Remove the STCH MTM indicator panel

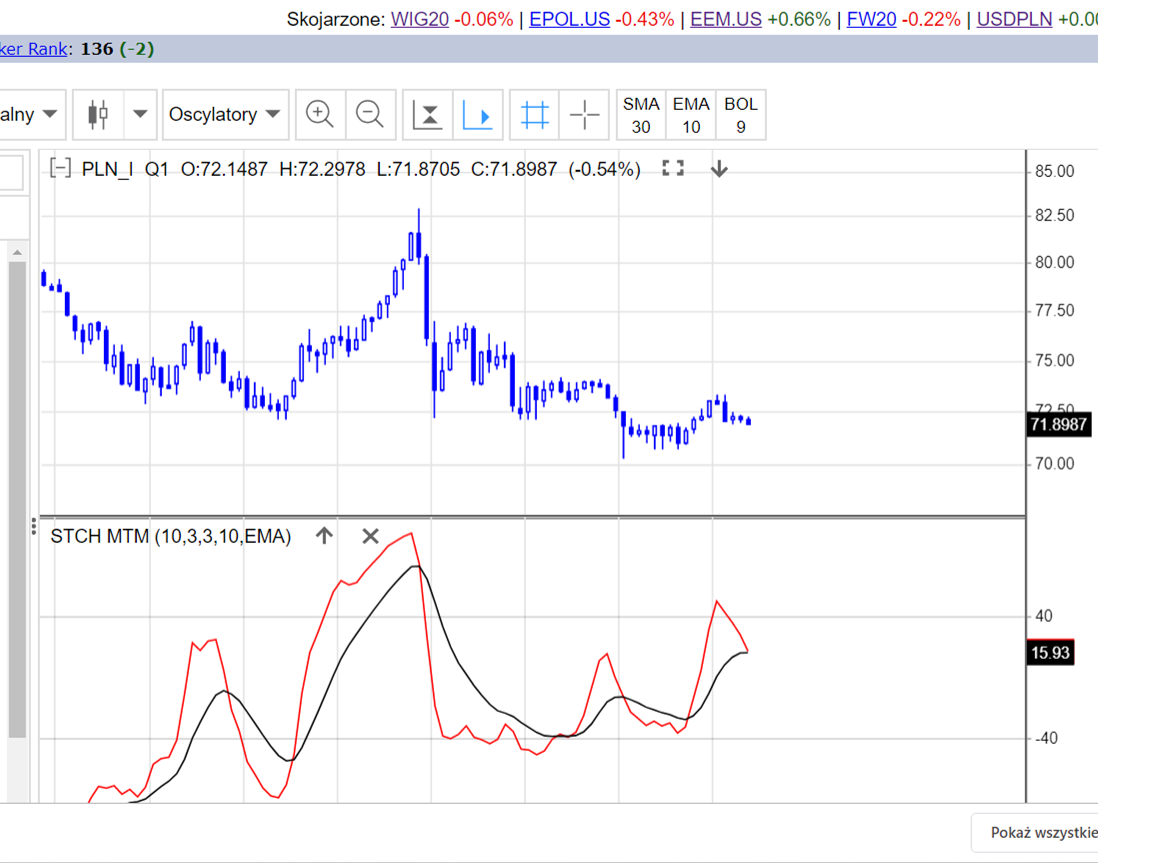(370, 536)
